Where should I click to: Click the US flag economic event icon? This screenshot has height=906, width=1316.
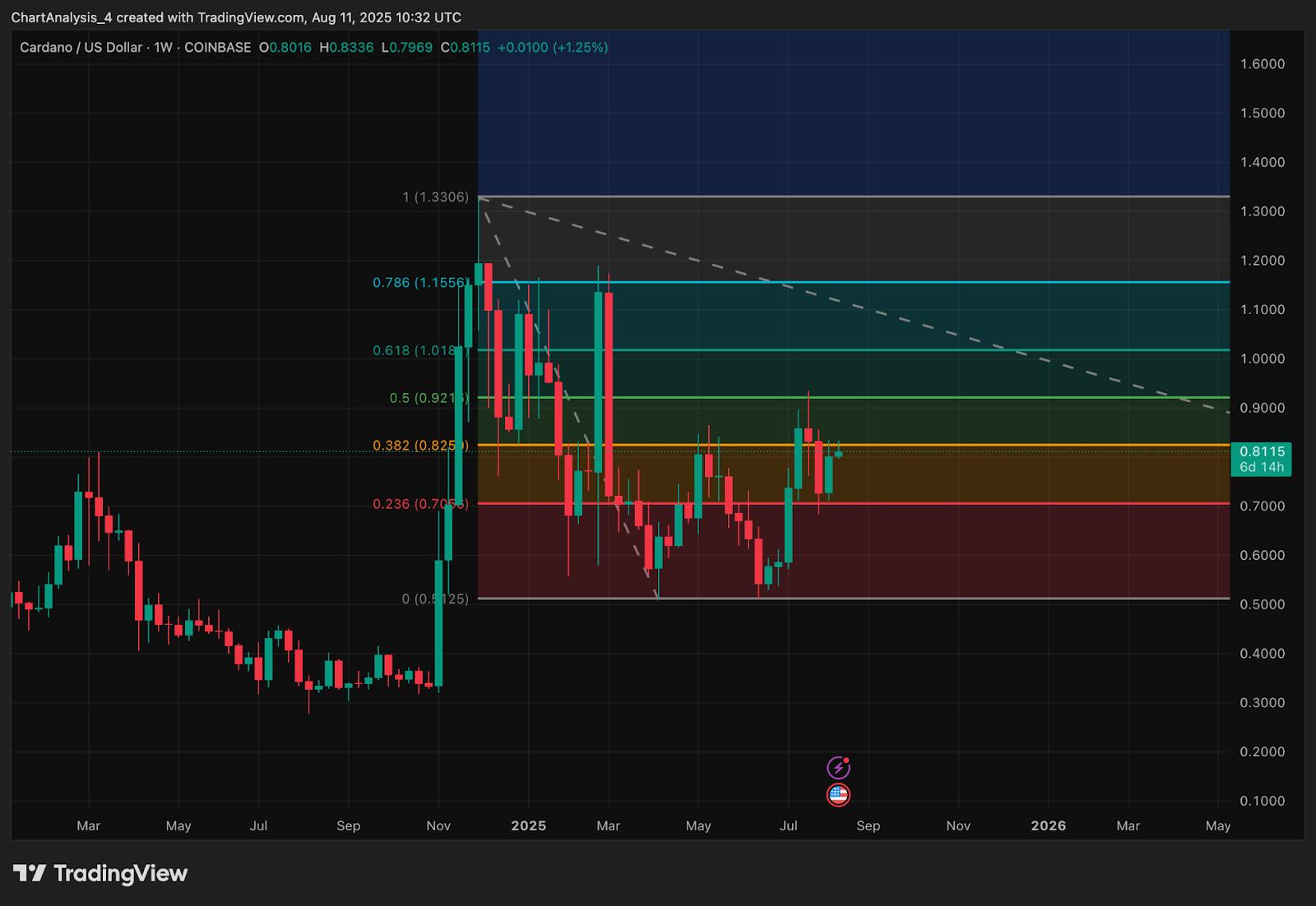click(x=838, y=795)
